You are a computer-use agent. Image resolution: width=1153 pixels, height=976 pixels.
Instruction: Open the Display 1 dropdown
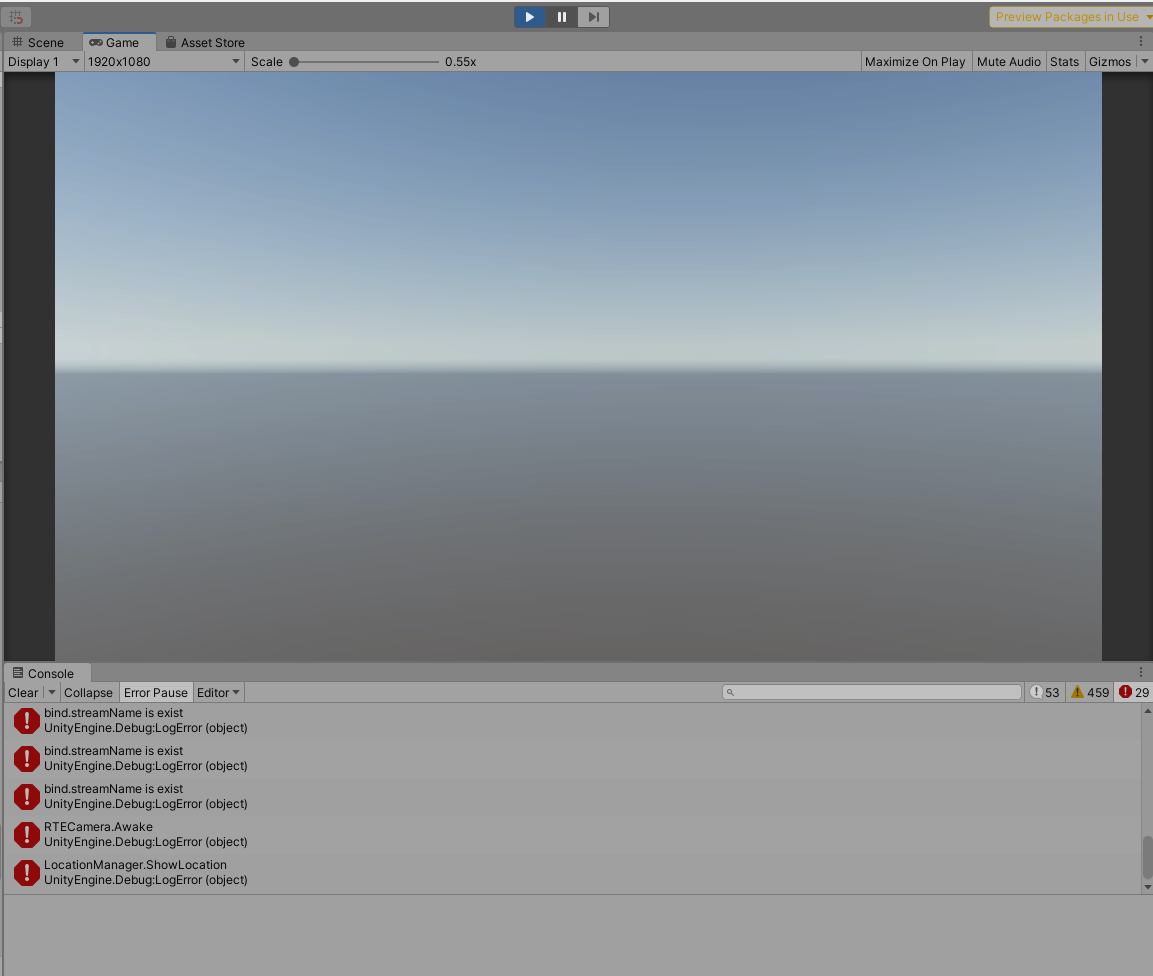[x=42, y=61]
